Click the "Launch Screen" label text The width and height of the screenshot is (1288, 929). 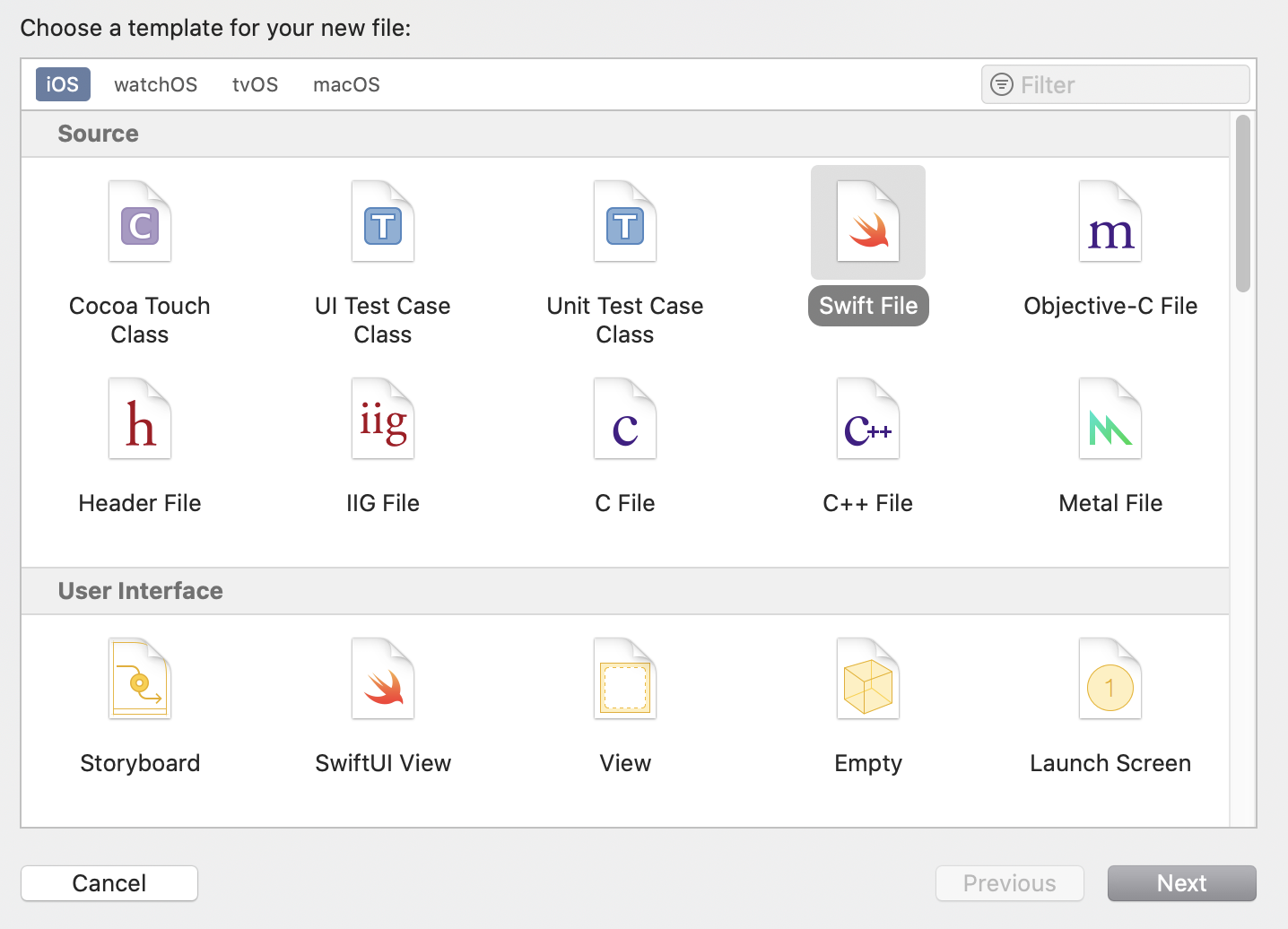[1110, 763]
